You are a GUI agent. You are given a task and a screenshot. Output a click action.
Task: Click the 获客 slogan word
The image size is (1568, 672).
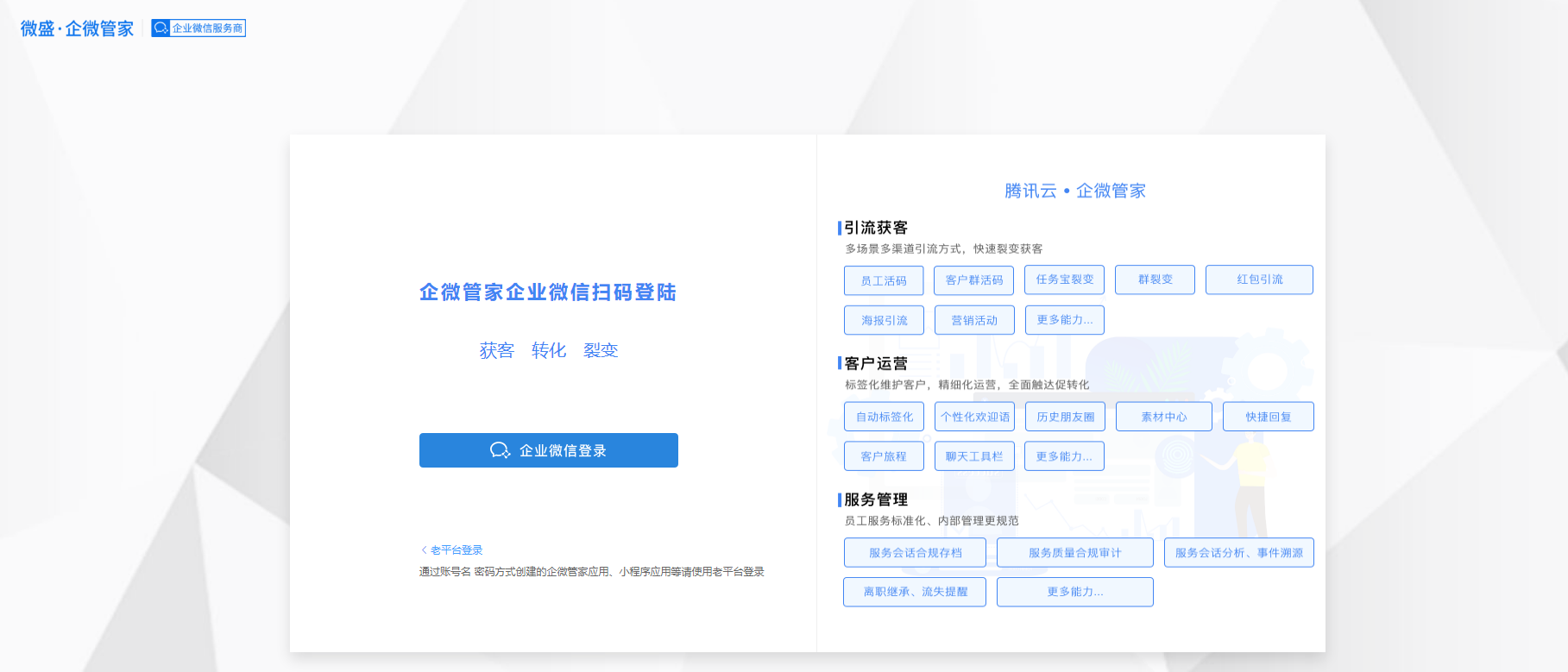pos(497,350)
